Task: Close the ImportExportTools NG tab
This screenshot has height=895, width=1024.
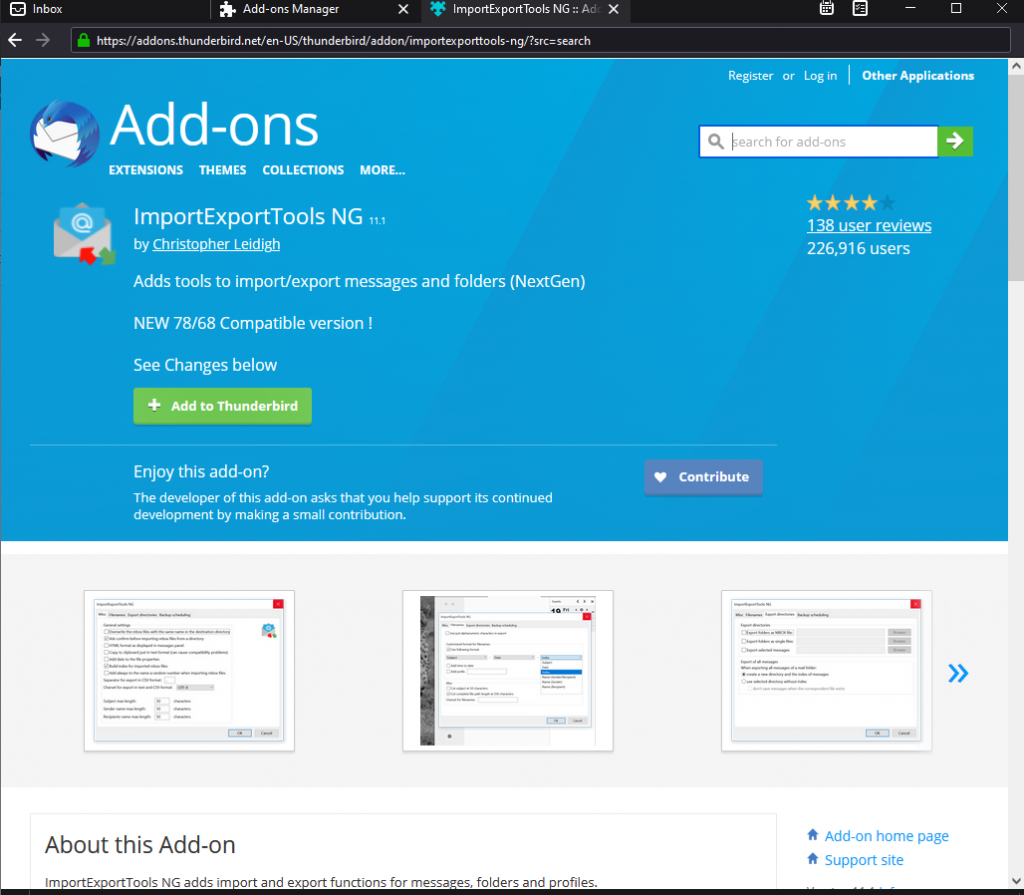Action: [x=614, y=9]
